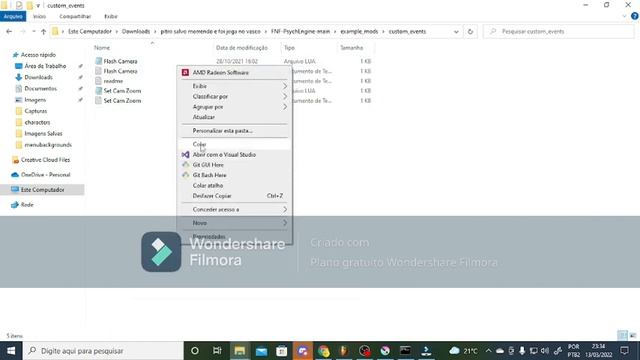Viewport: 640px width, 360px height.
Task: Click FNF-PsychEngine-main in the address path
Action: [x=300, y=31]
